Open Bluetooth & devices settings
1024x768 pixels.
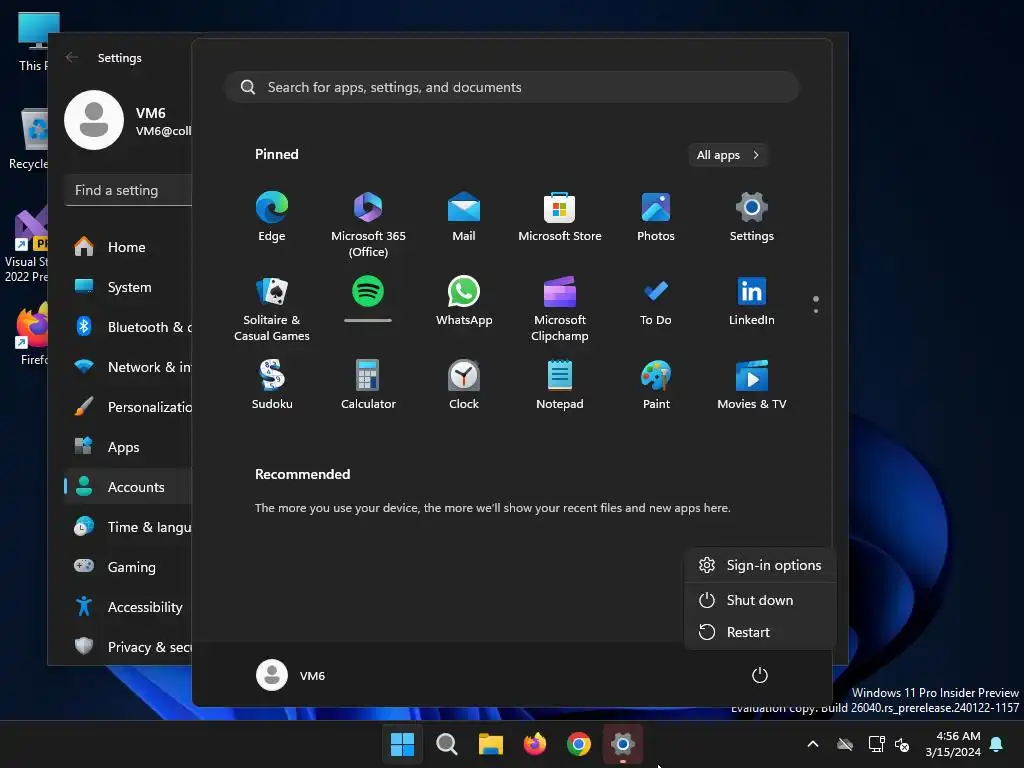tap(128, 327)
